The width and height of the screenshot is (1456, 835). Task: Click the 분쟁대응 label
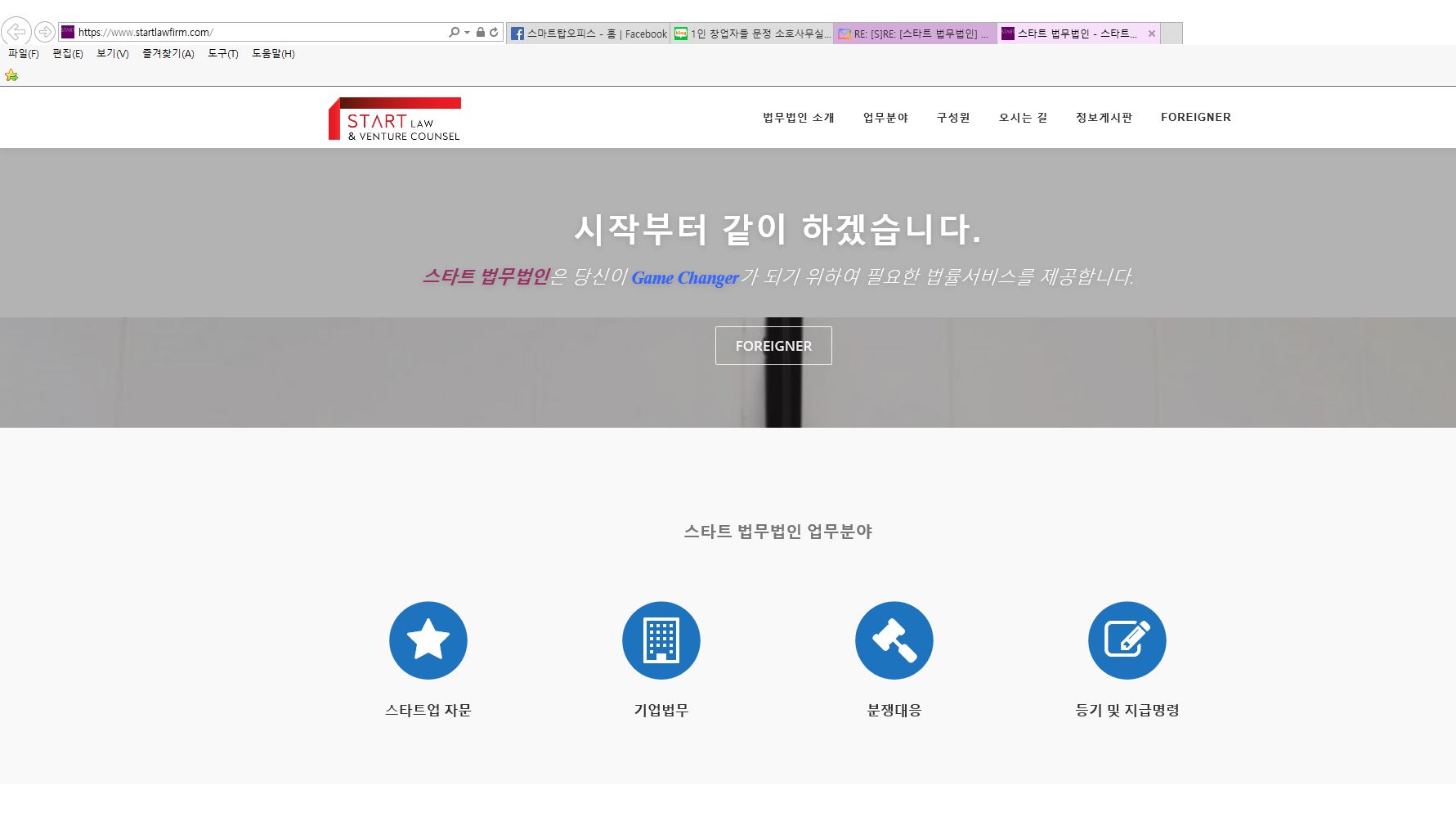point(894,711)
